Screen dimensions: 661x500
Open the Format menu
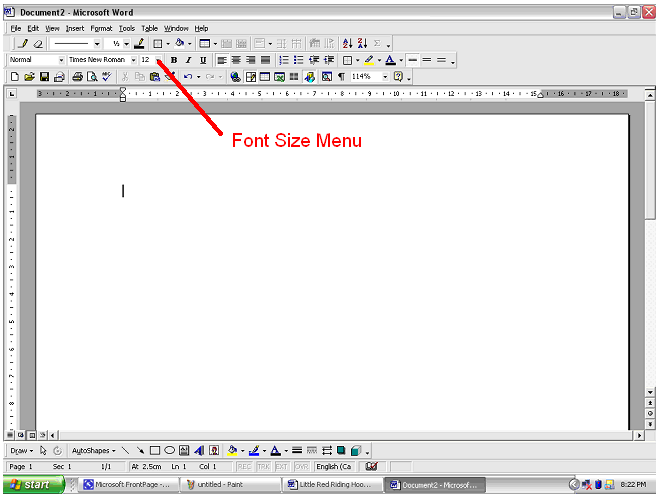[101, 28]
